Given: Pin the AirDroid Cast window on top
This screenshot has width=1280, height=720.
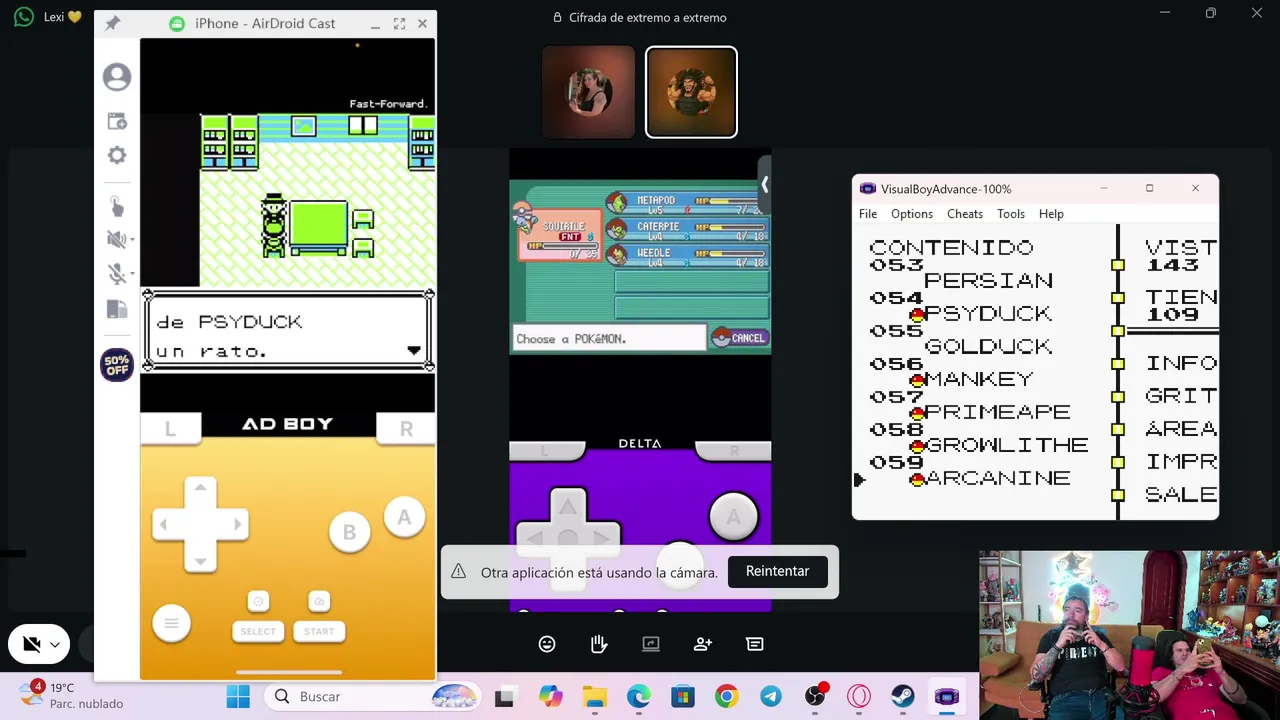Looking at the screenshot, I should coord(112,23).
